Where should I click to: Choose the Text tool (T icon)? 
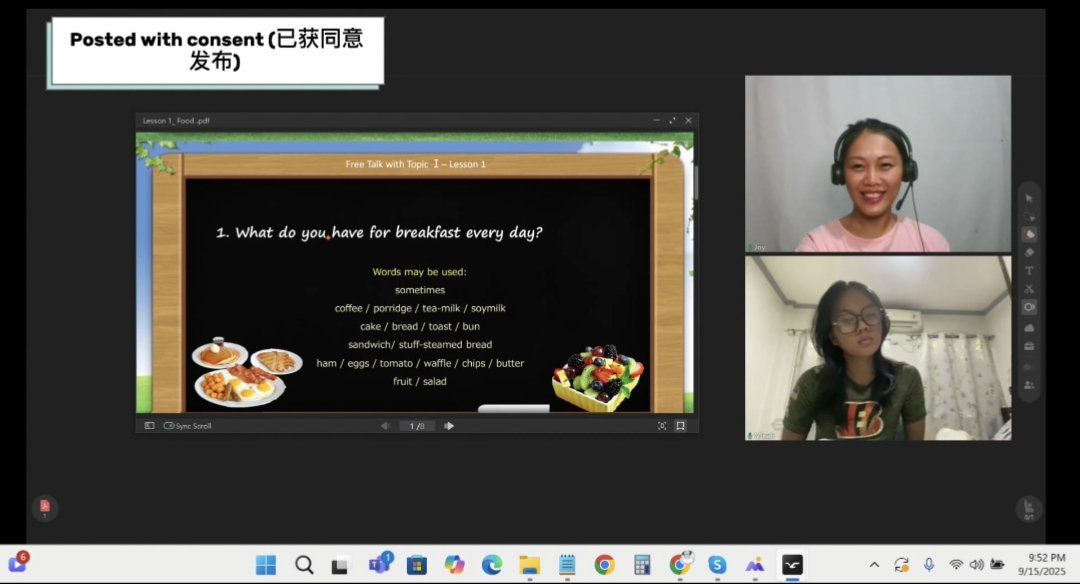tap(1029, 270)
